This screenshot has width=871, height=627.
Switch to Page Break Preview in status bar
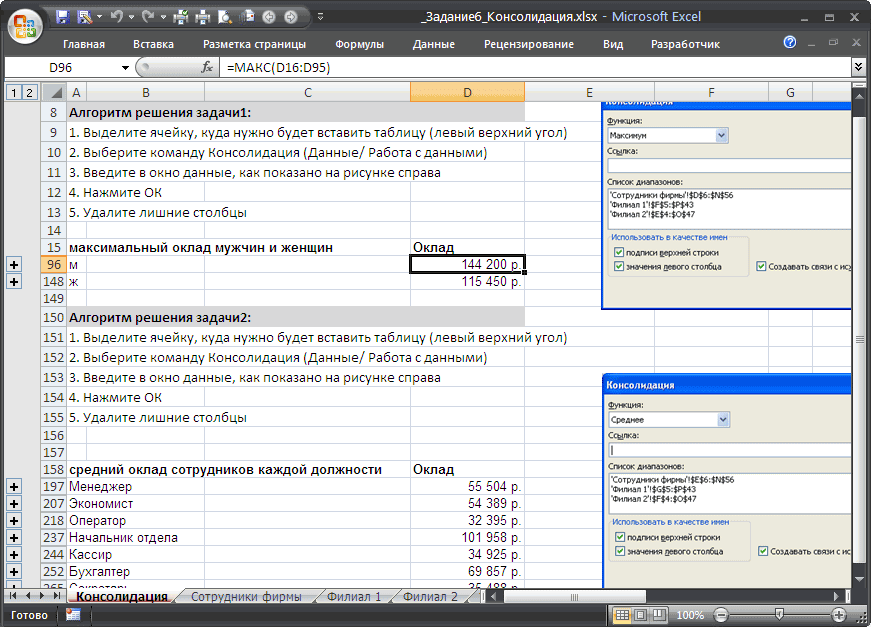659,615
